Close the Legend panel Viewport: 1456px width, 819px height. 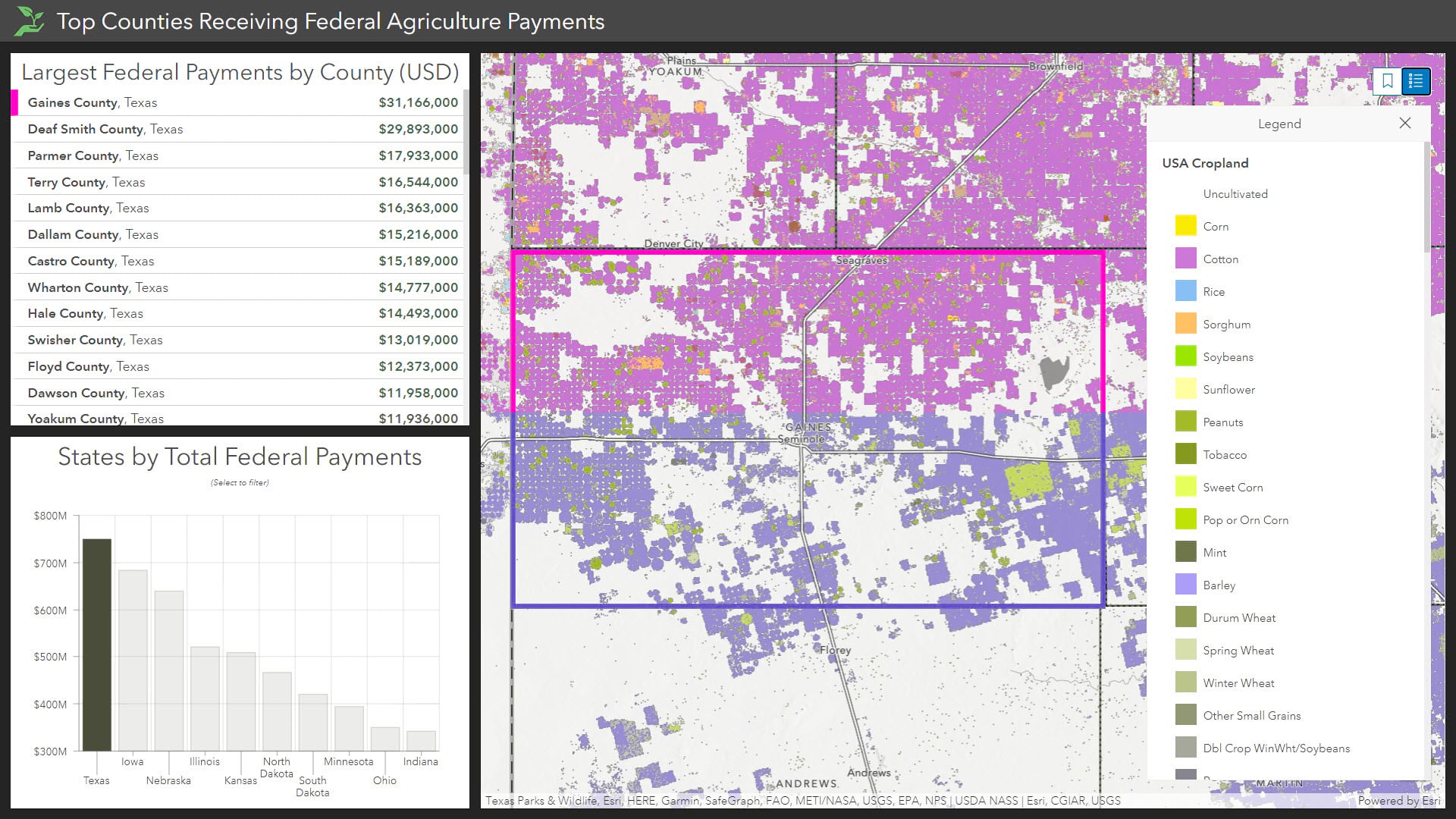click(x=1404, y=123)
